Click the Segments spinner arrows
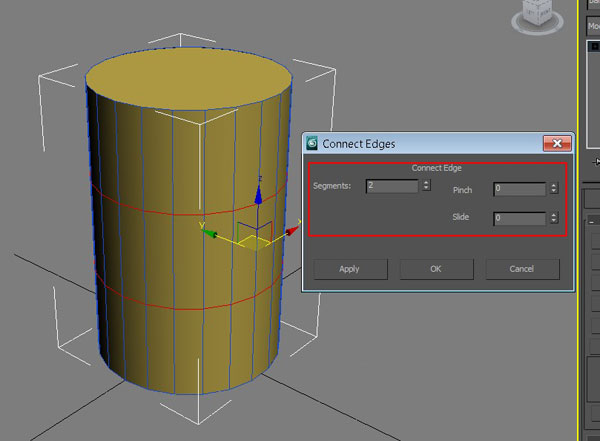The height and width of the screenshot is (441, 600). point(427,185)
